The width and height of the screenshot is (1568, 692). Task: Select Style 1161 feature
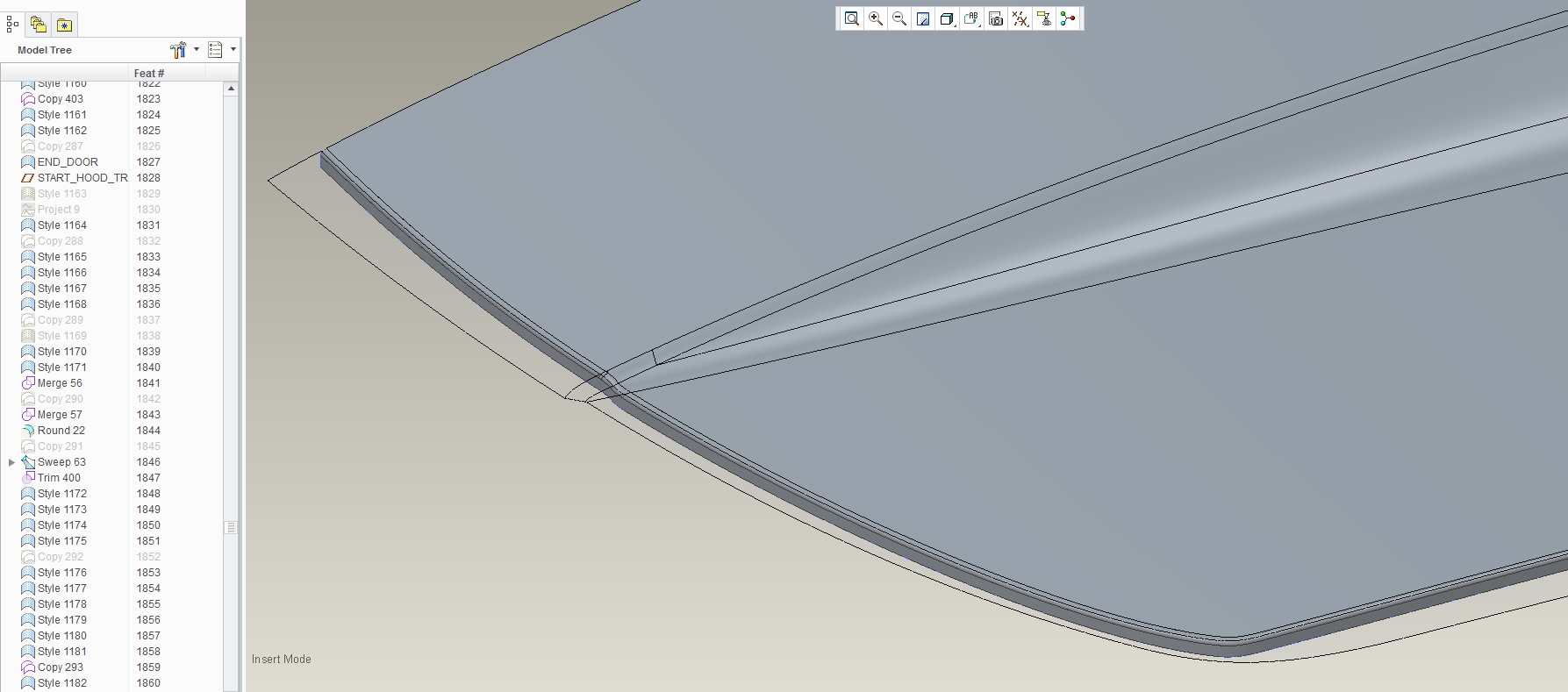(x=62, y=115)
